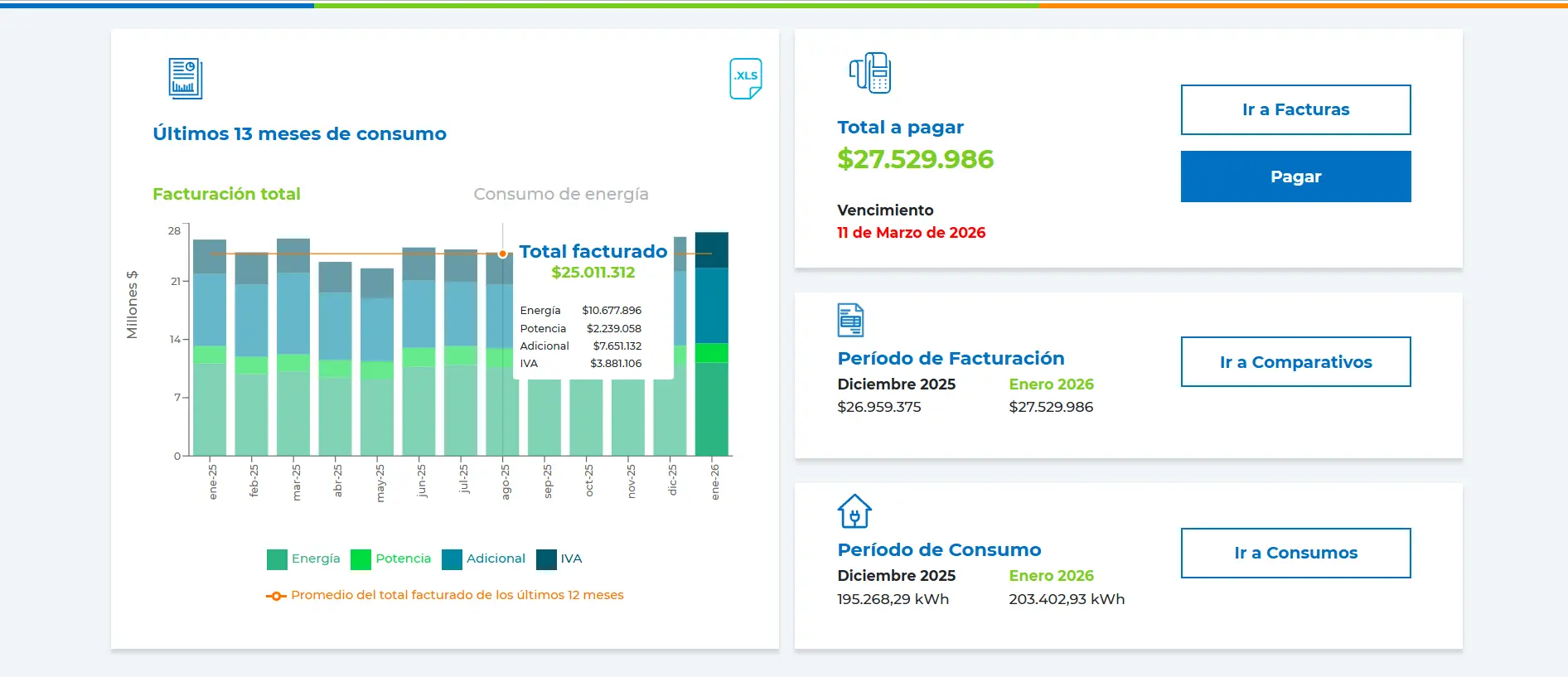Image resolution: width=1568 pixels, height=677 pixels.
Task: Click the Adicional $7.651.132 tooltip row
Action: point(581,346)
